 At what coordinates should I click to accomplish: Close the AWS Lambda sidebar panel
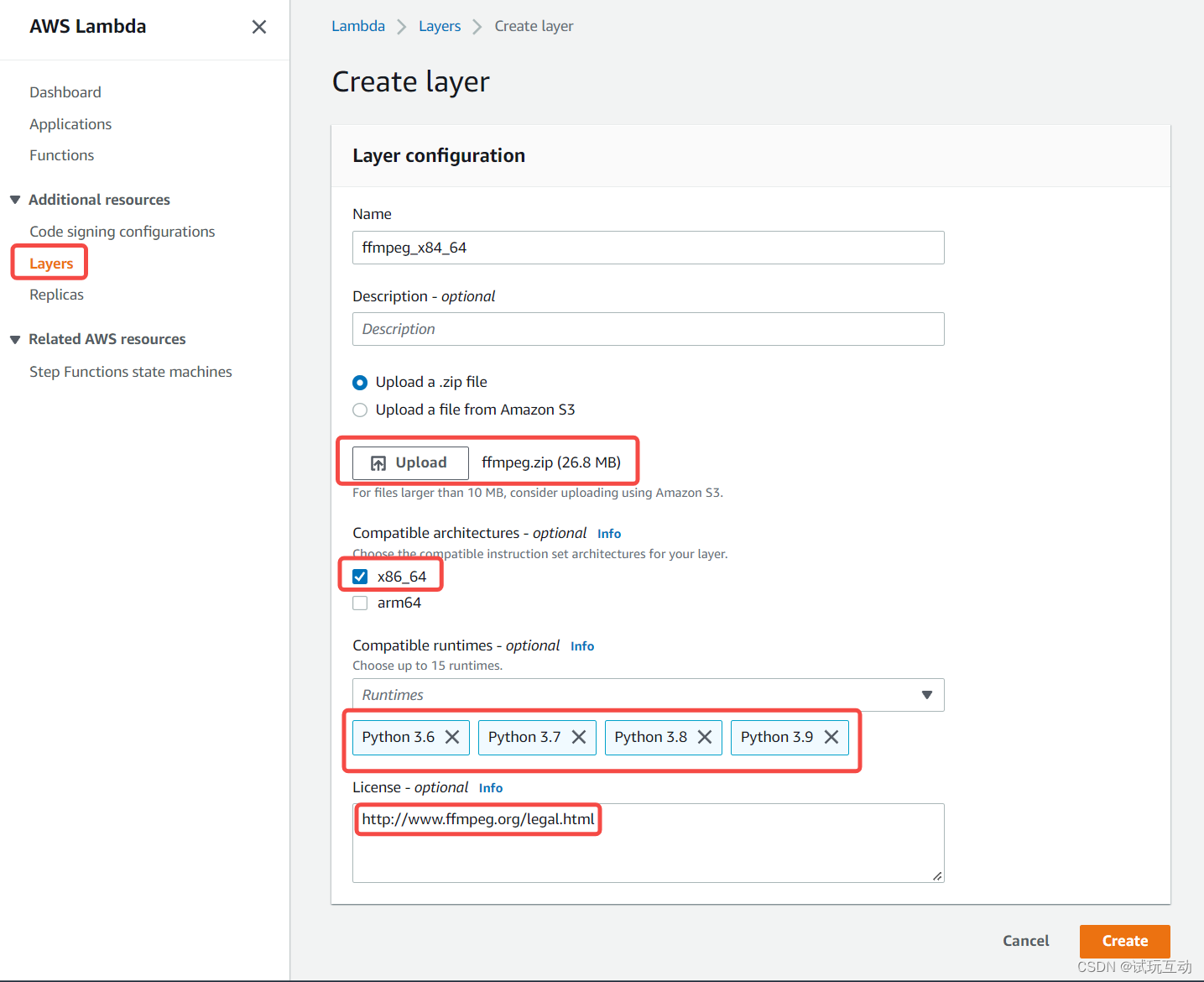click(x=259, y=27)
